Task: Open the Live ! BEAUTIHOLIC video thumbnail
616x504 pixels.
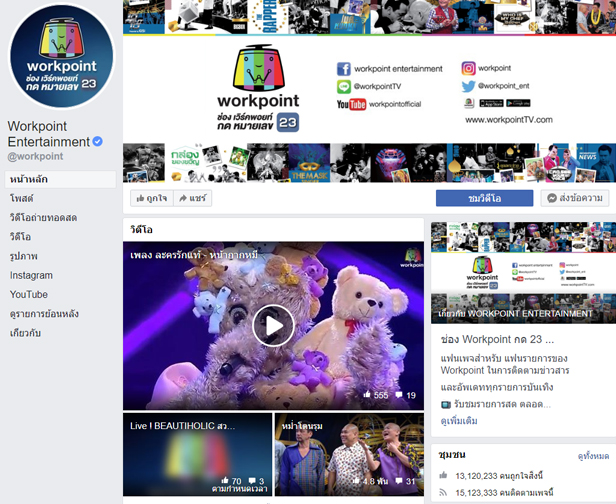Action: (197, 454)
